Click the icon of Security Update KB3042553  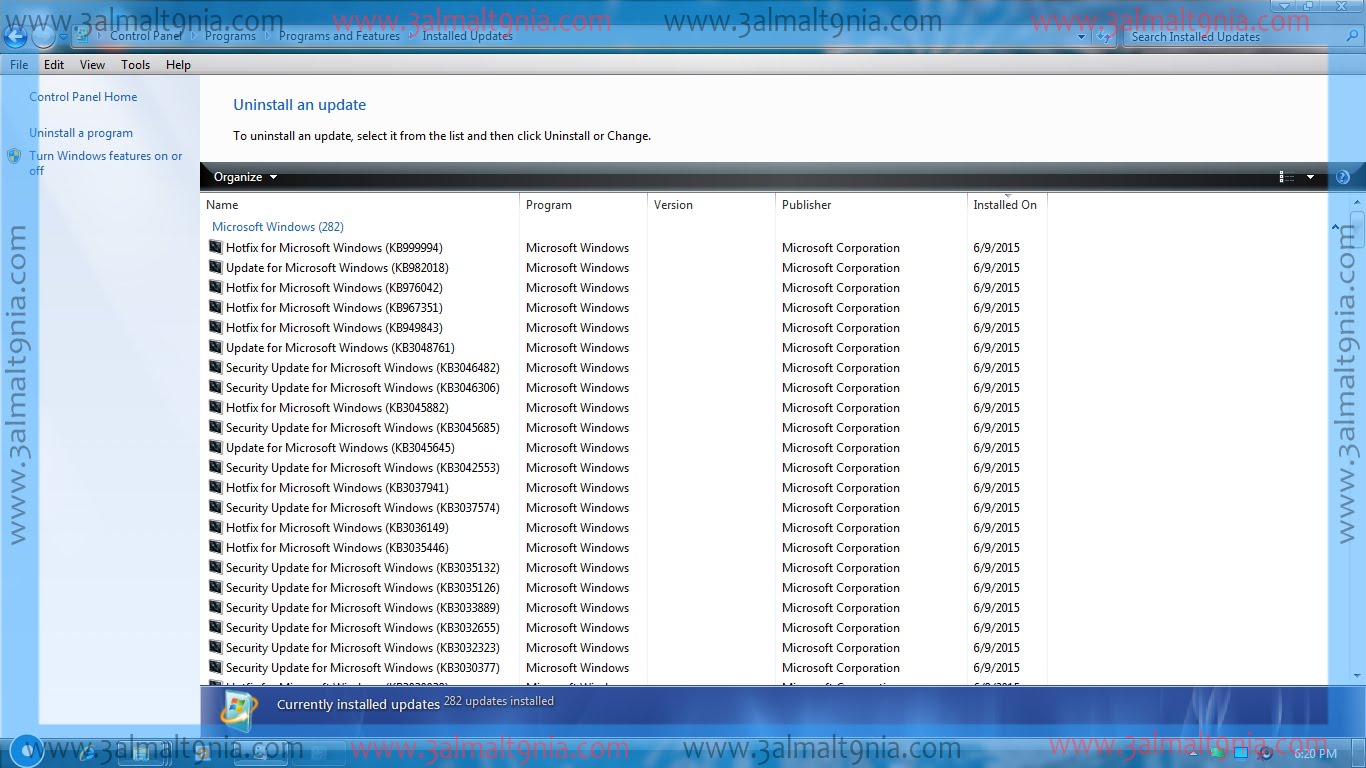[215, 467]
